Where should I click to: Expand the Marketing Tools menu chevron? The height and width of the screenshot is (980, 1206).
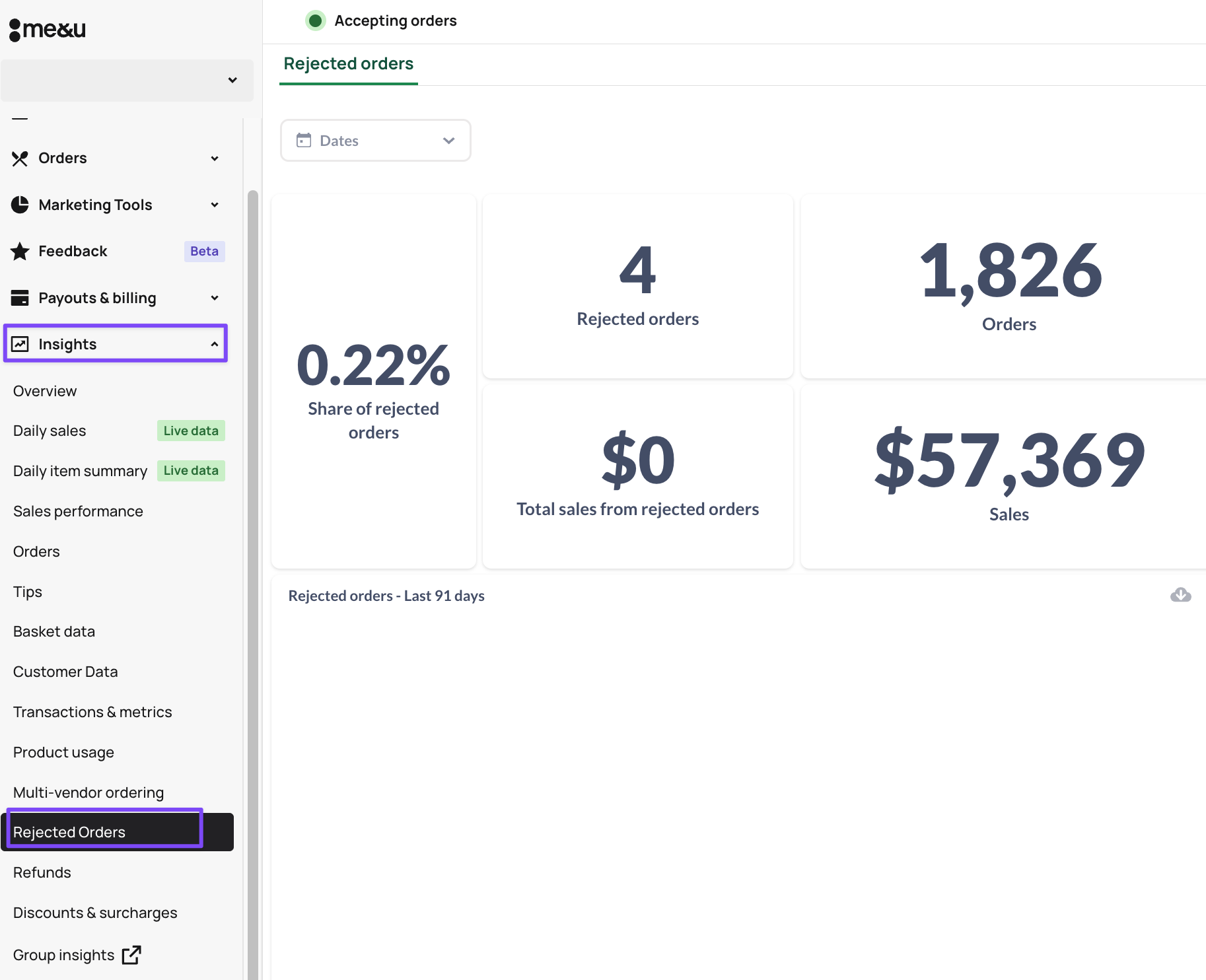214,205
